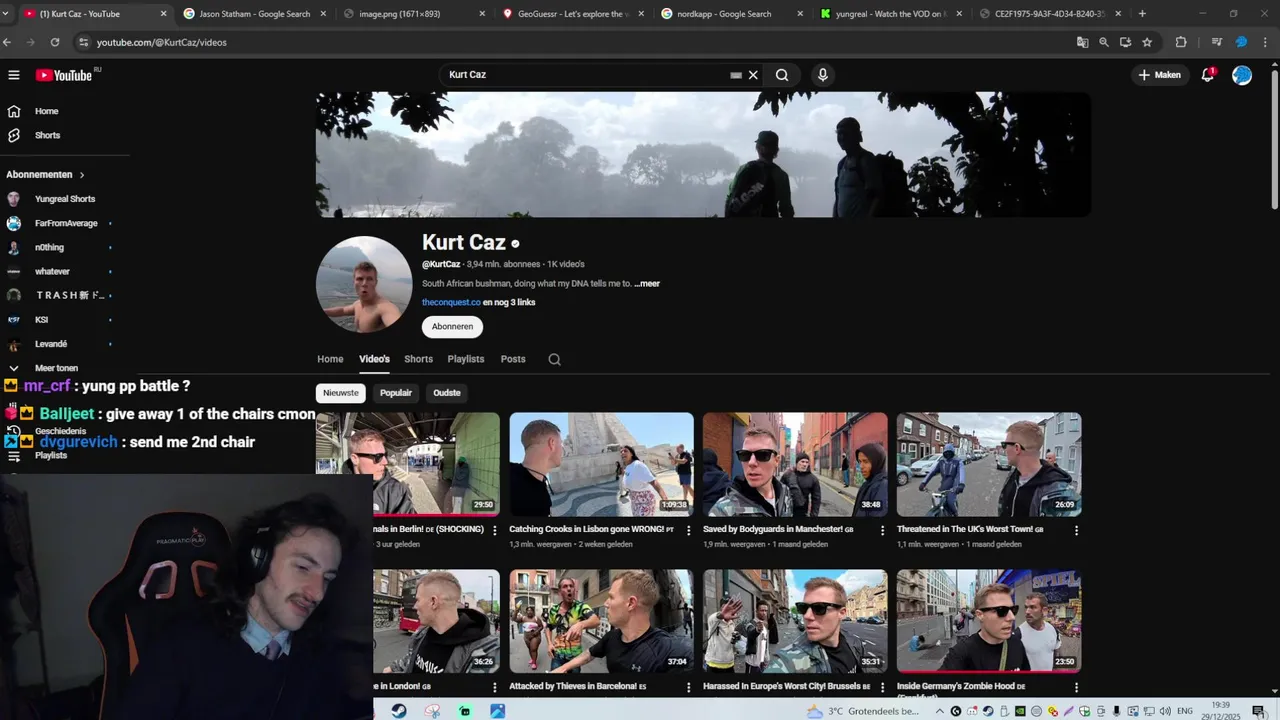Switch to the channel Playlists tab
The height and width of the screenshot is (720, 1280).
tap(466, 359)
